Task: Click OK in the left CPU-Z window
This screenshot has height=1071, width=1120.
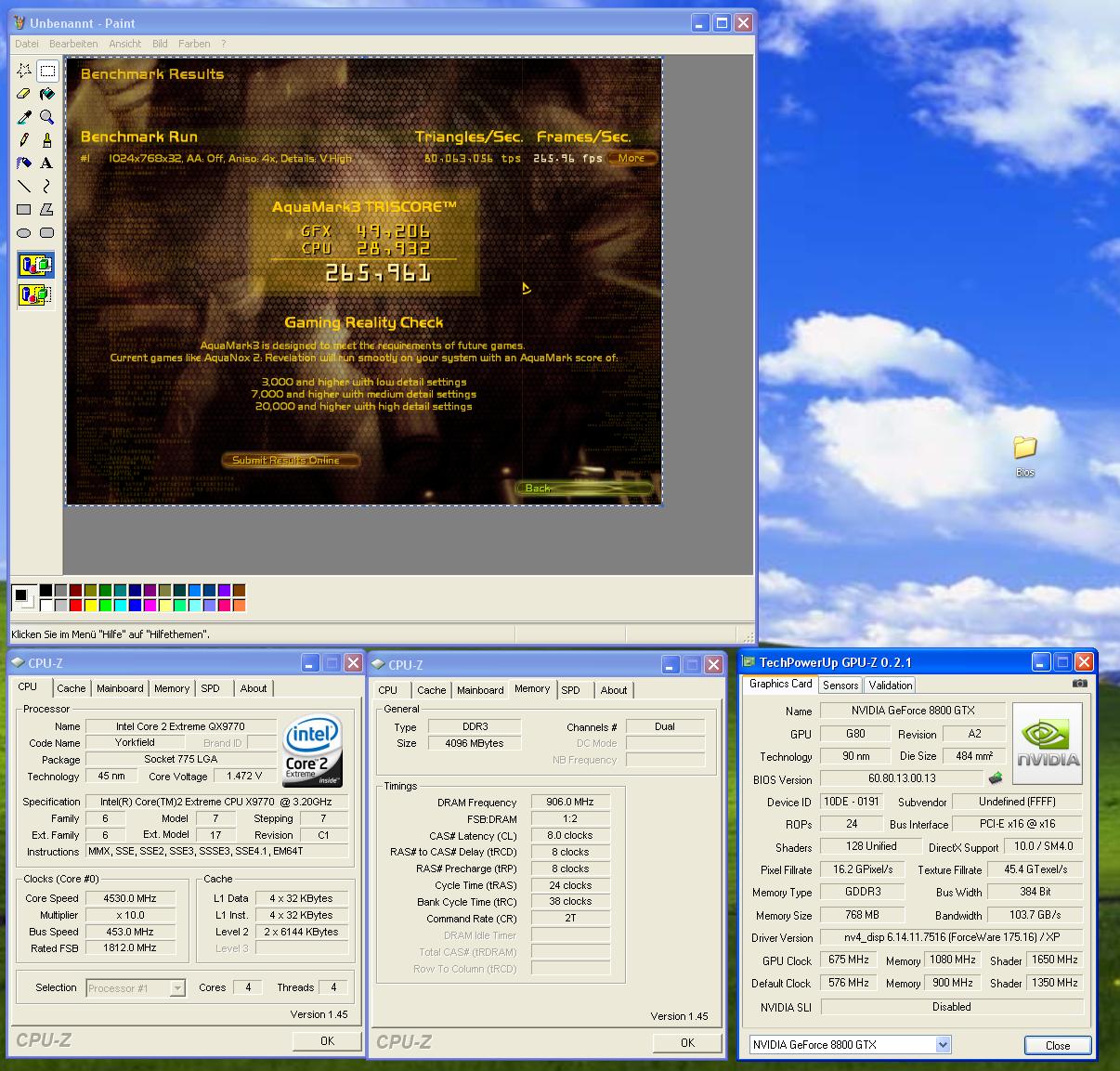Action: tap(327, 1041)
